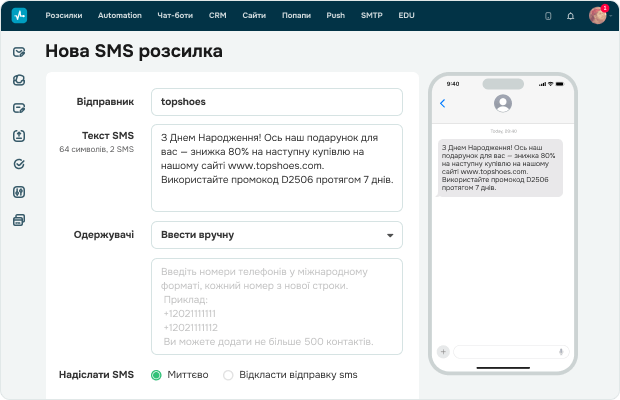
Task: Tap the back arrow in phone preview
Action: 443,103
